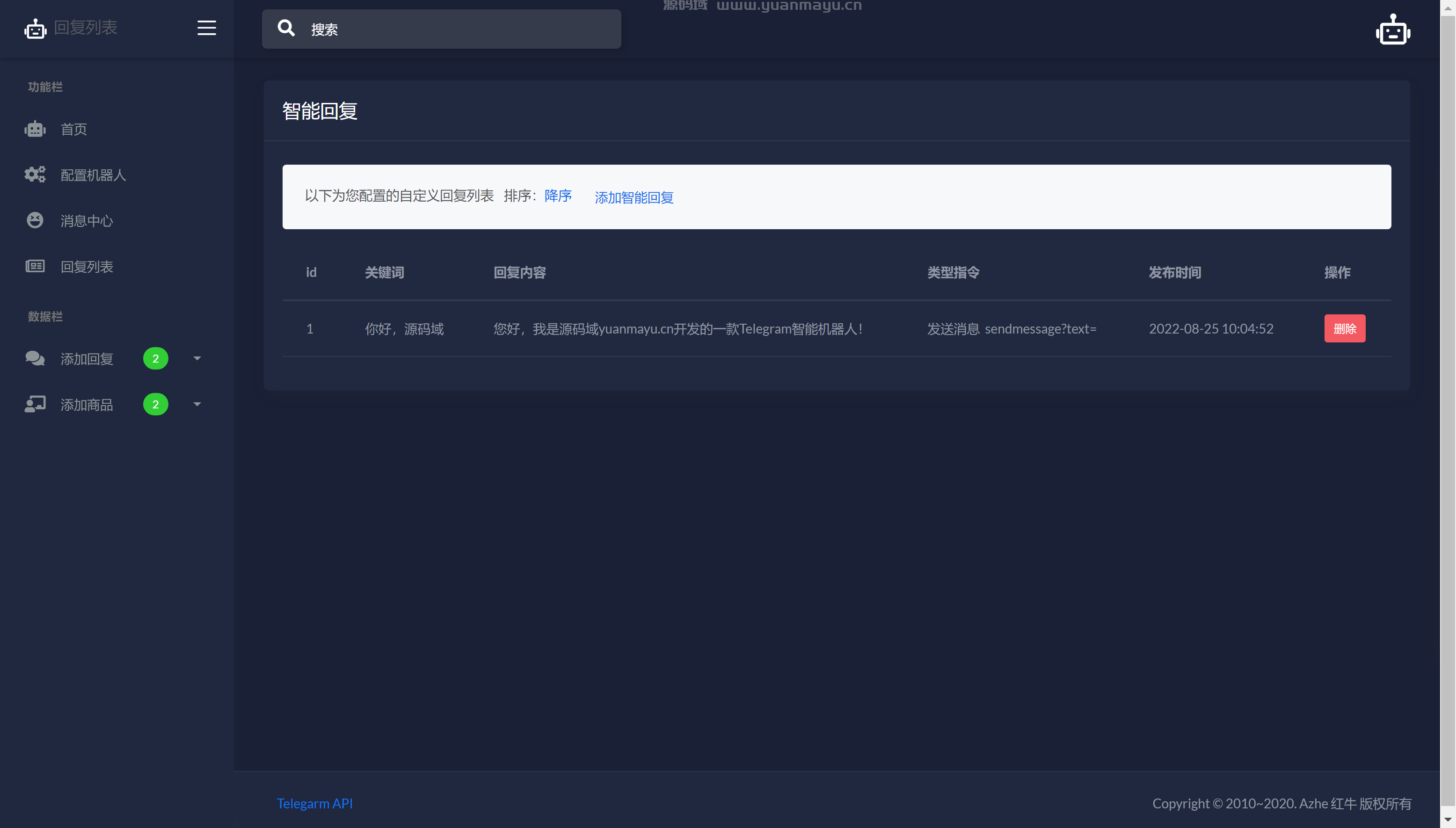Open 回复列表 menu item
This screenshot has height=828, width=1456.
coord(87,267)
